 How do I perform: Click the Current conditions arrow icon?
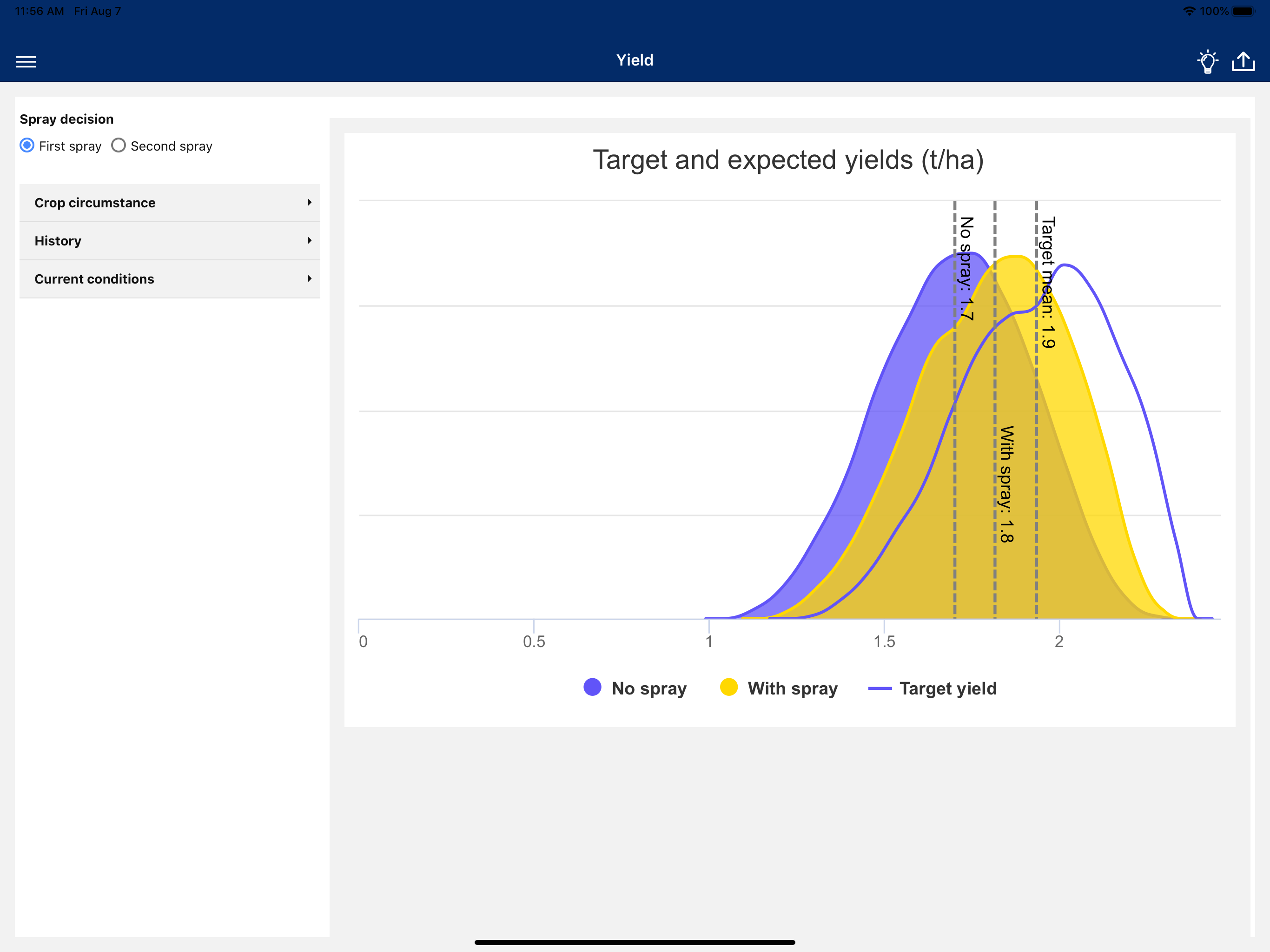pos(309,279)
